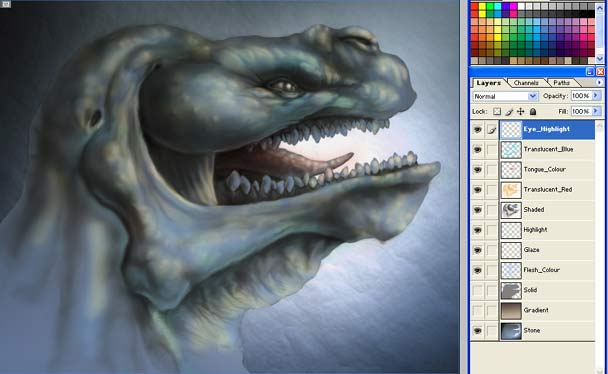The width and height of the screenshot is (608, 374).
Task: Toggle link box for Flesh_Colour layer
Action: click(492, 271)
